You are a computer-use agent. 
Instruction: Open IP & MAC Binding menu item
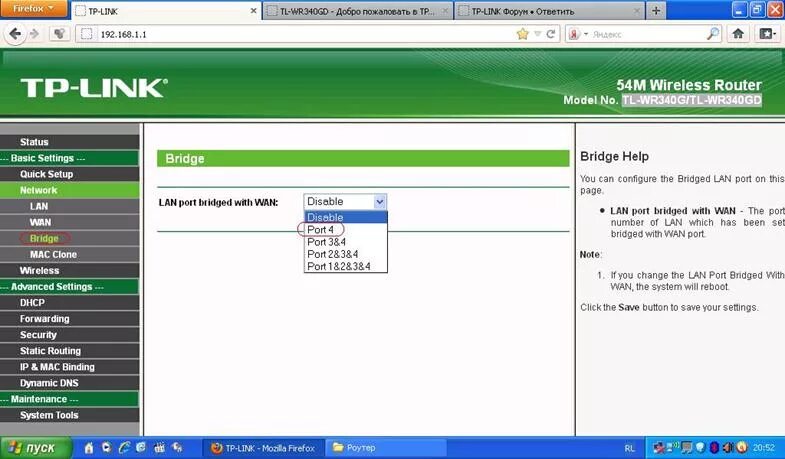point(70,366)
